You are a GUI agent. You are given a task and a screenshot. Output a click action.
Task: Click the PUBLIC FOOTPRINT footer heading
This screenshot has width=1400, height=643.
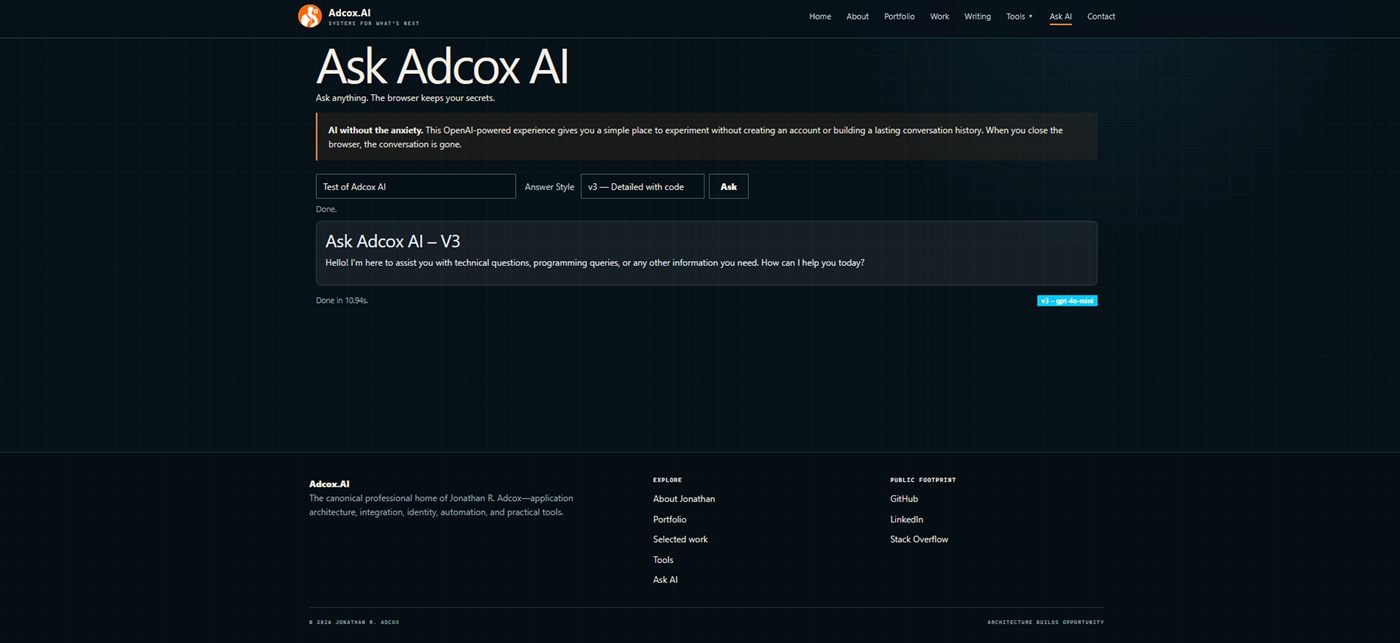[x=923, y=480]
